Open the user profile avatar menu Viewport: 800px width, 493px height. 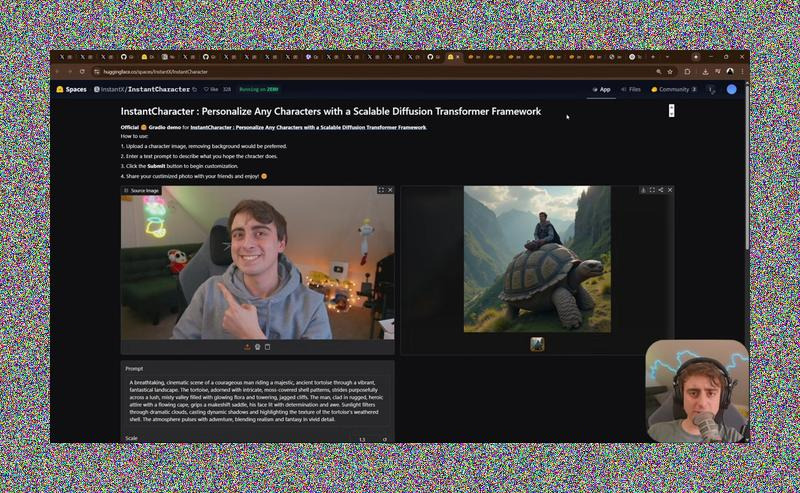click(x=731, y=89)
